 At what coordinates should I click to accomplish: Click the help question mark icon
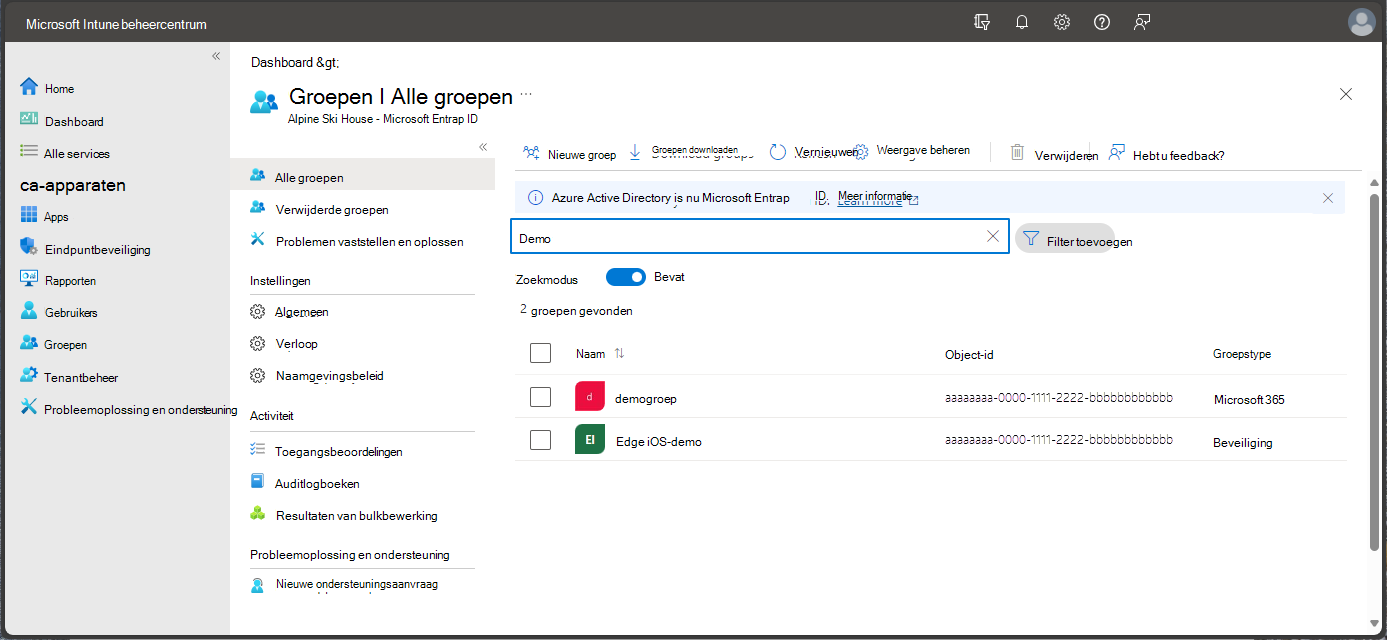[x=1102, y=22]
